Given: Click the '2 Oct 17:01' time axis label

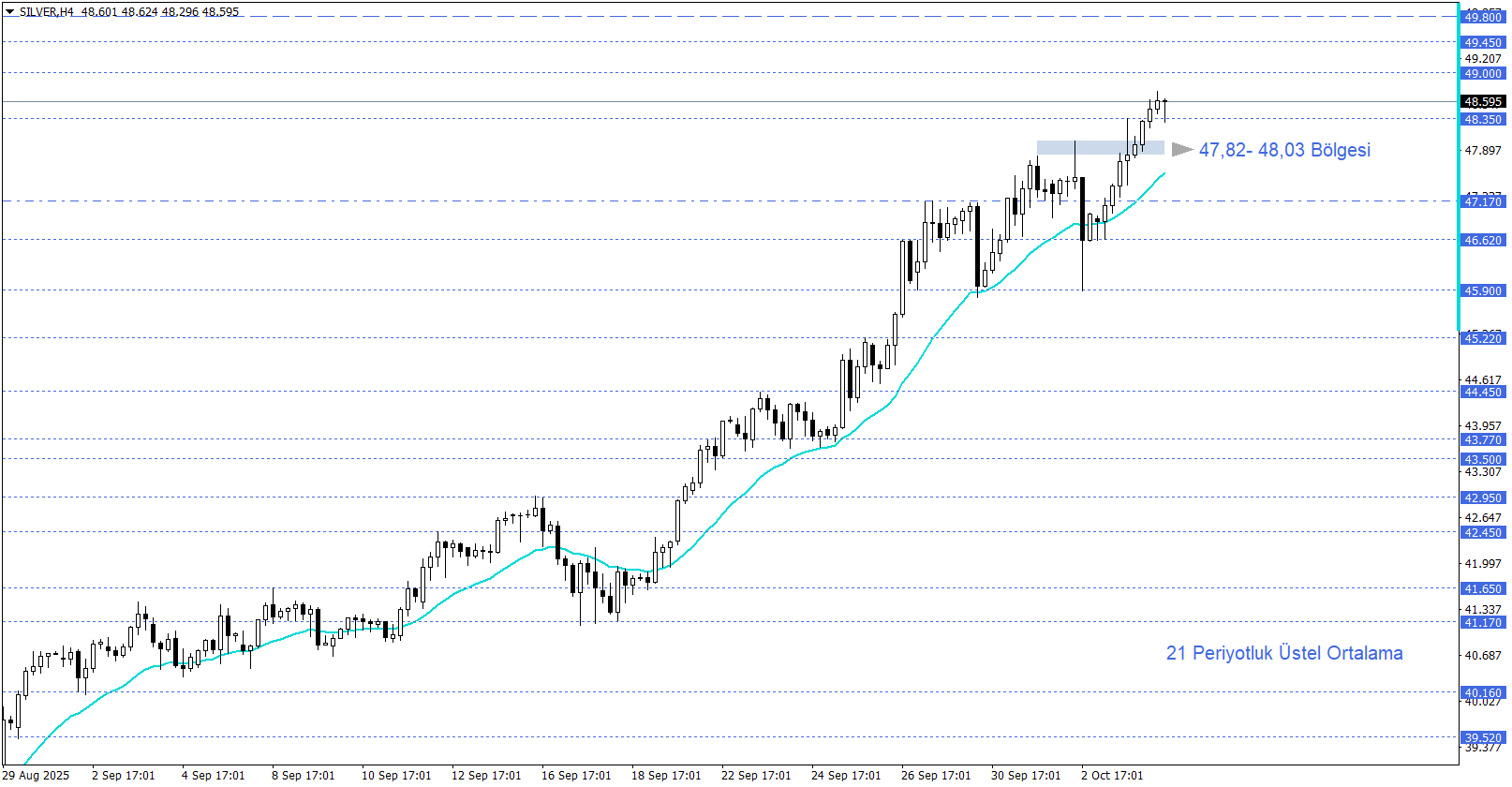Looking at the screenshot, I should [x=1112, y=775].
